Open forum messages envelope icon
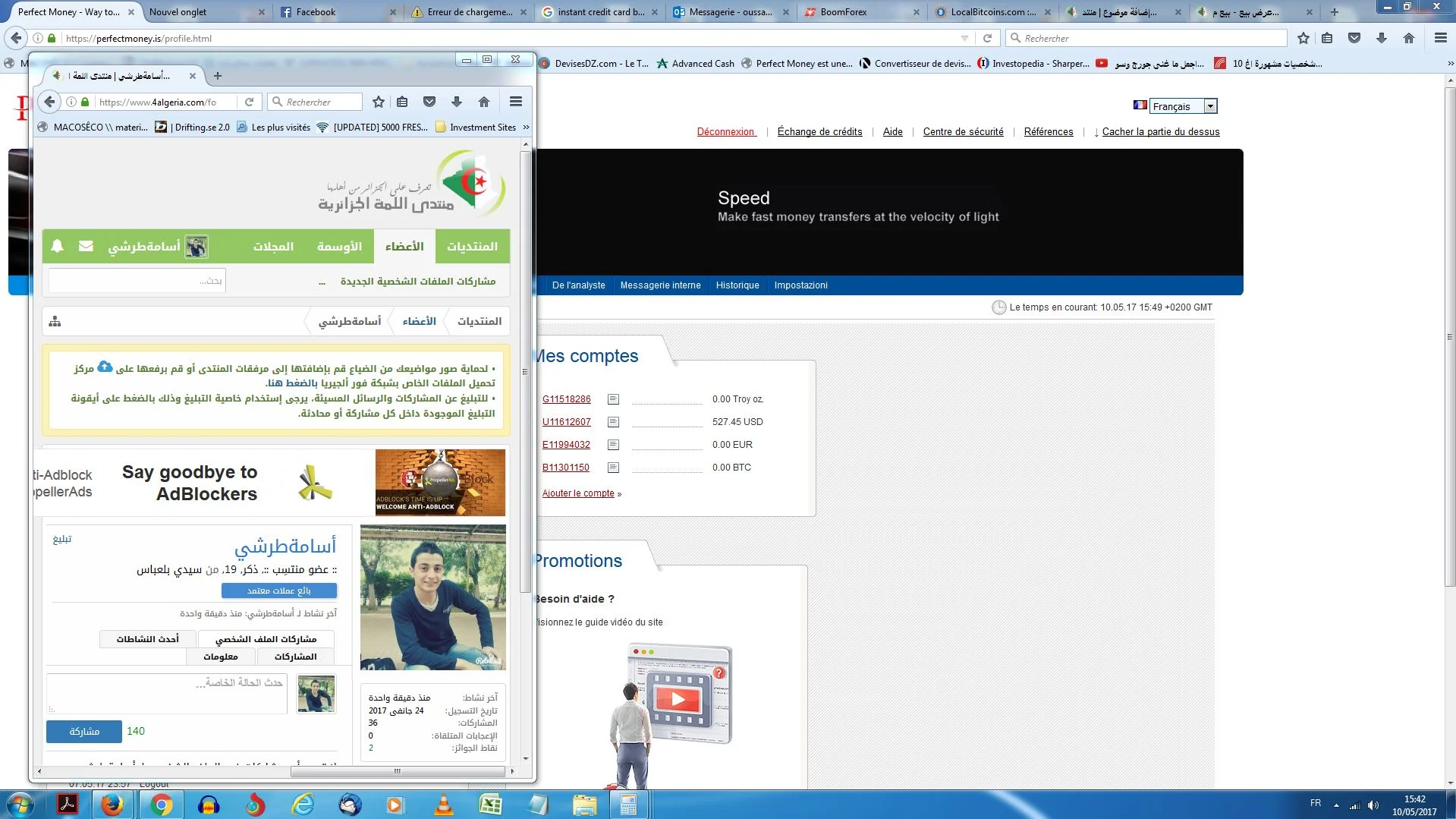1456x819 pixels. coord(86,246)
